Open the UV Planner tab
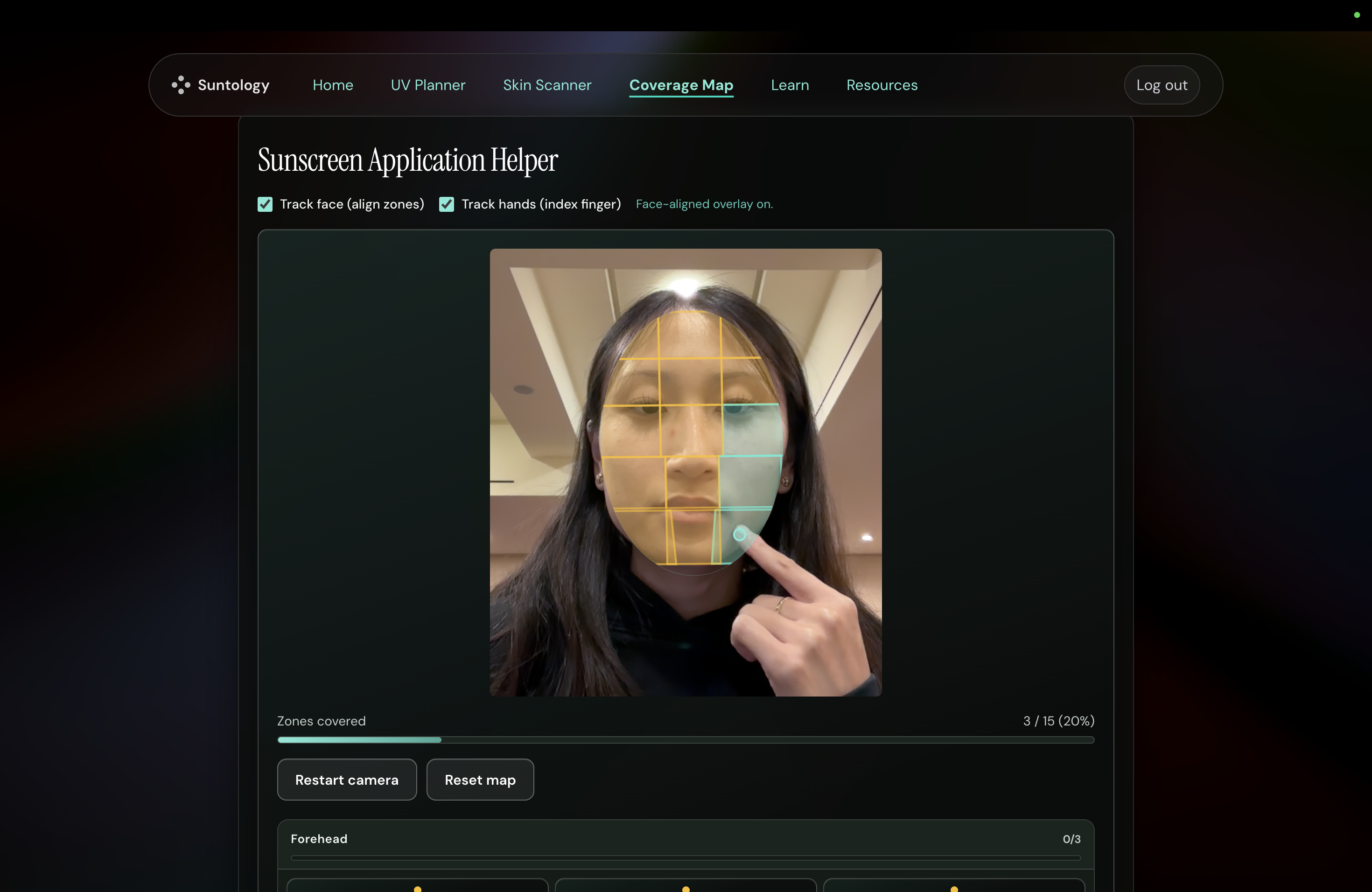 [428, 85]
